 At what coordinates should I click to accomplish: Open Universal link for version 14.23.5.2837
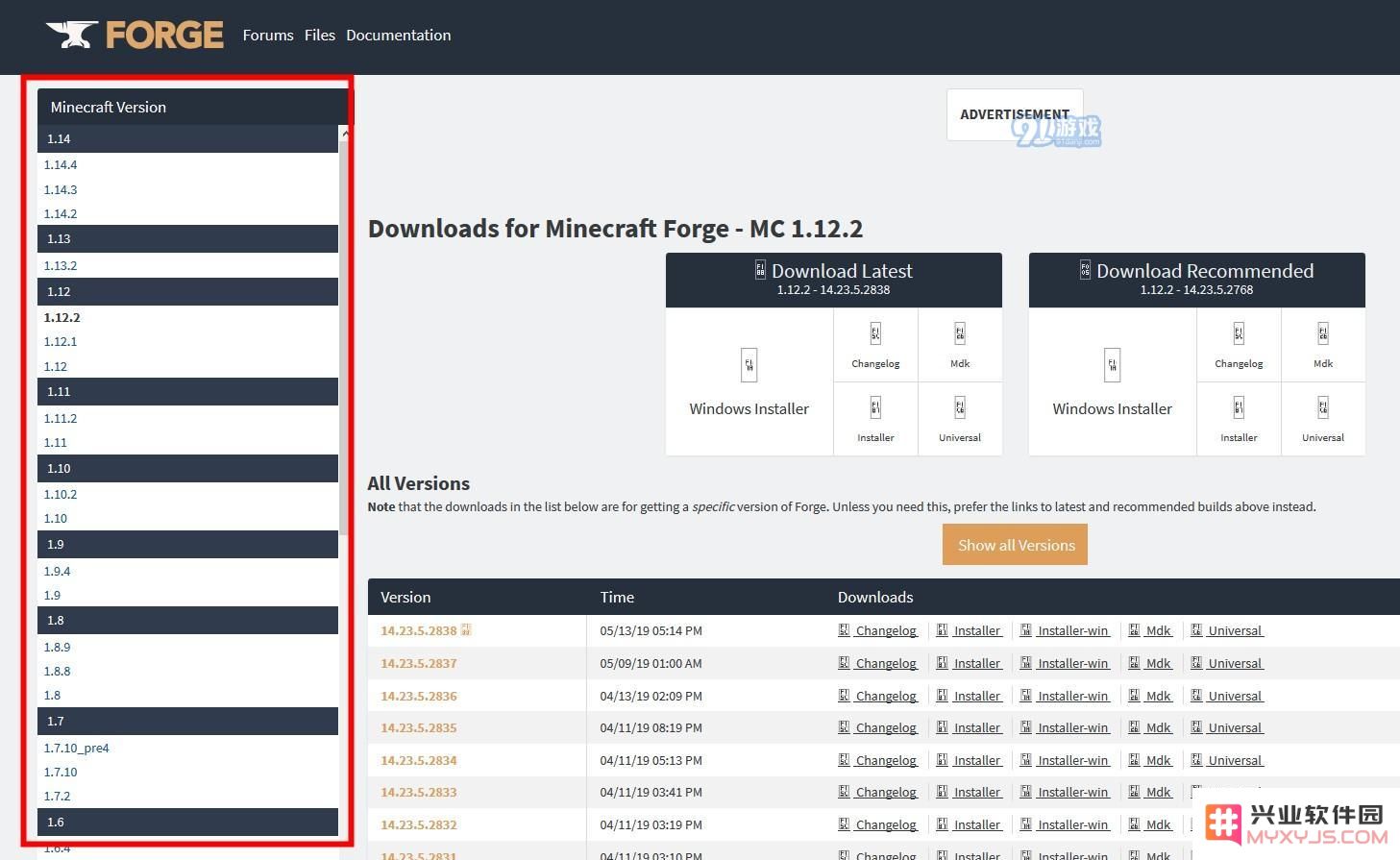(1235, 663)
